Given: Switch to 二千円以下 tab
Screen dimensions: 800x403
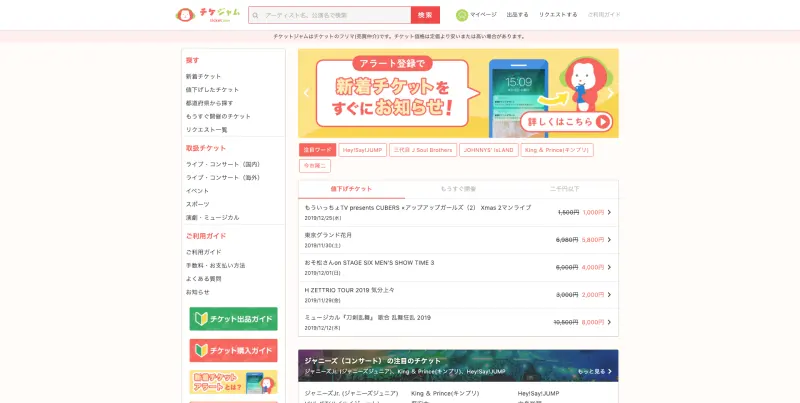Looking at the screenshot, I should click(565, 189).
